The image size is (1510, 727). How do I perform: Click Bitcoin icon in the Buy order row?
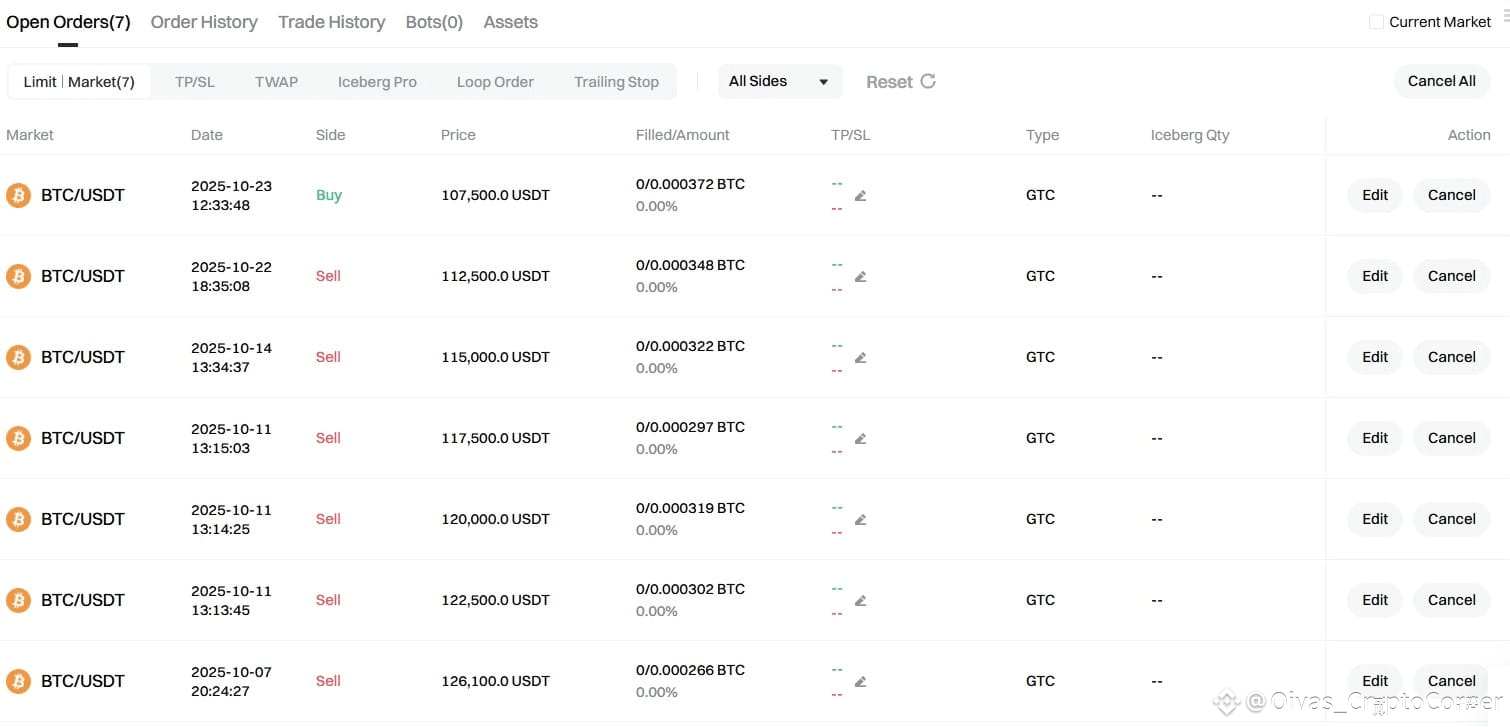[x=18, y=195]
